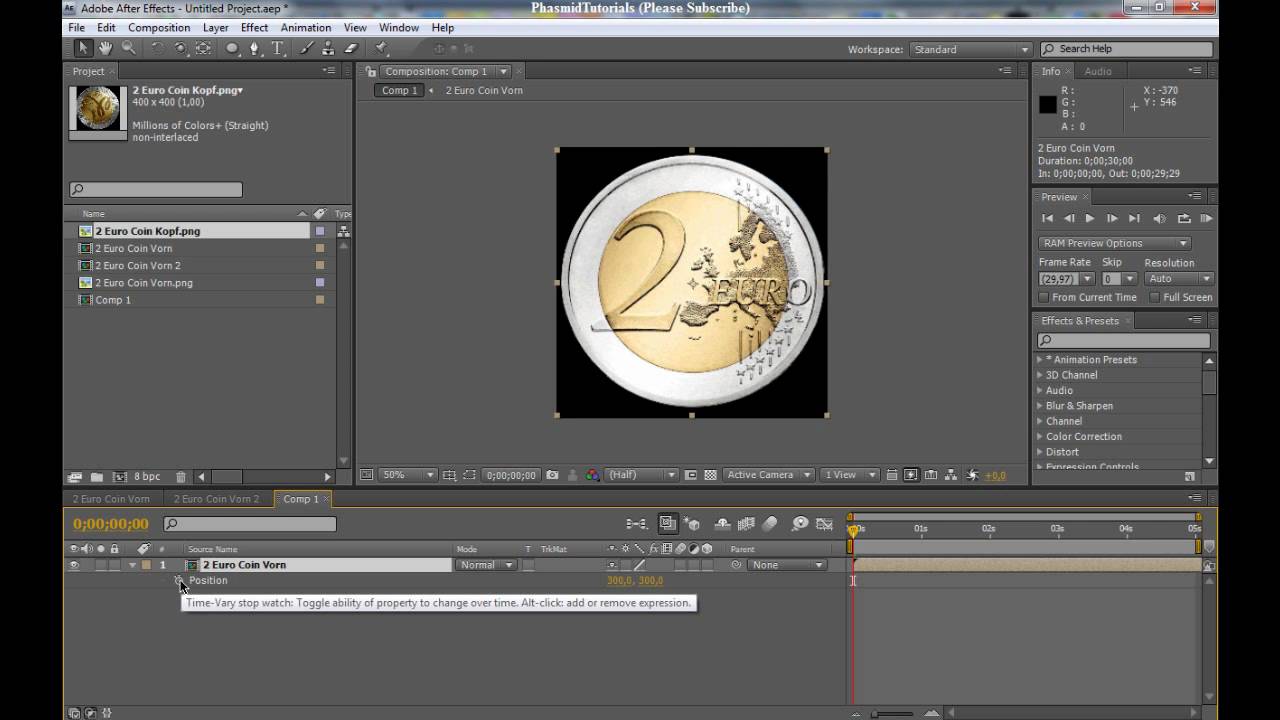This screenshot has width=1280, height=720.
Task: Select the Hand tool
Action: coord(106,48)
